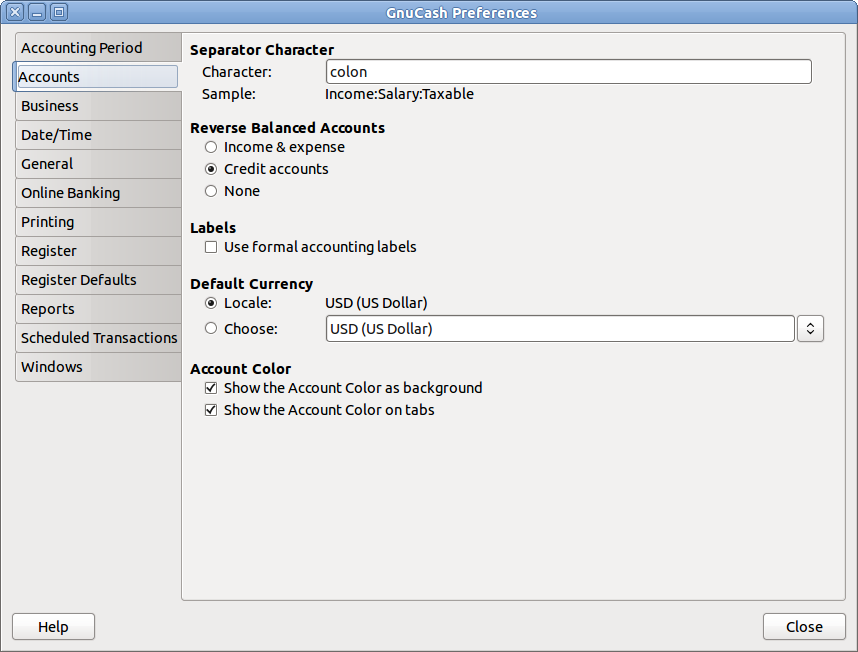Select the Choose currency radio button
858x652 pixels.
click(x=211, y=328)
